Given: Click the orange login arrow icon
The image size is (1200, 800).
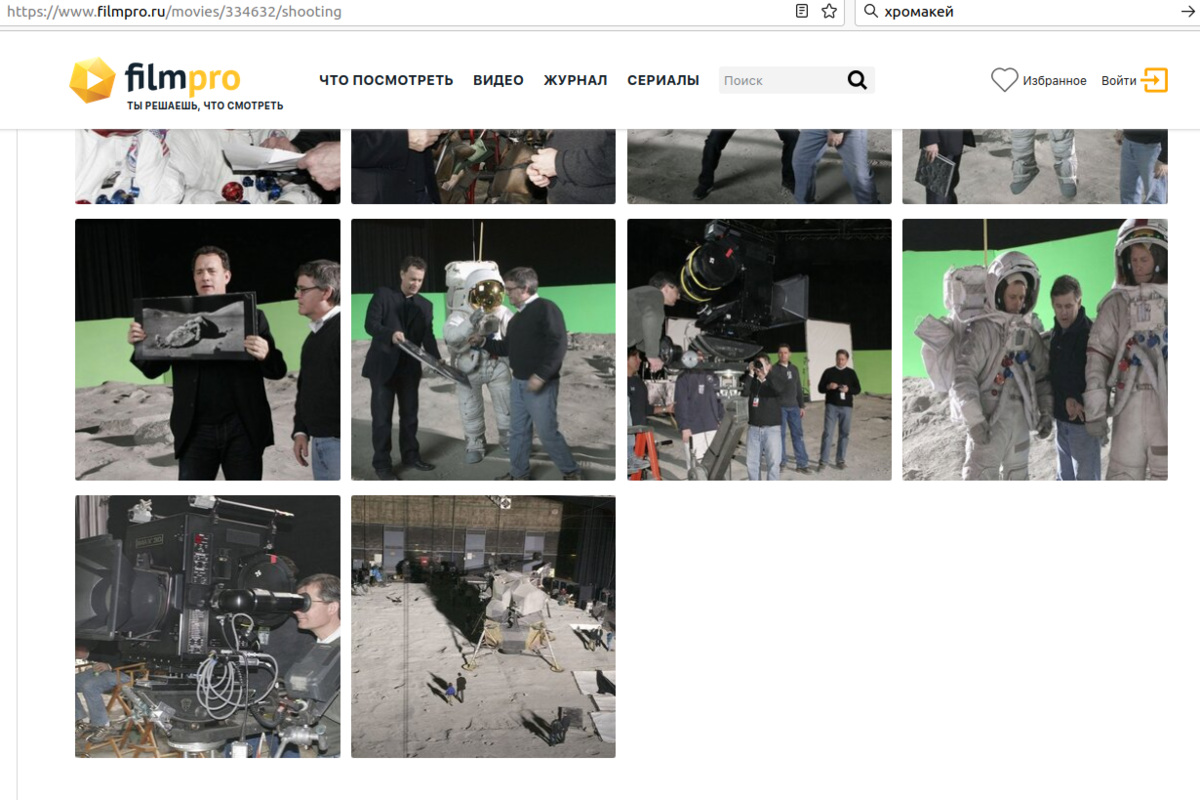Looking at the screenshot, I should point(1155,80).
